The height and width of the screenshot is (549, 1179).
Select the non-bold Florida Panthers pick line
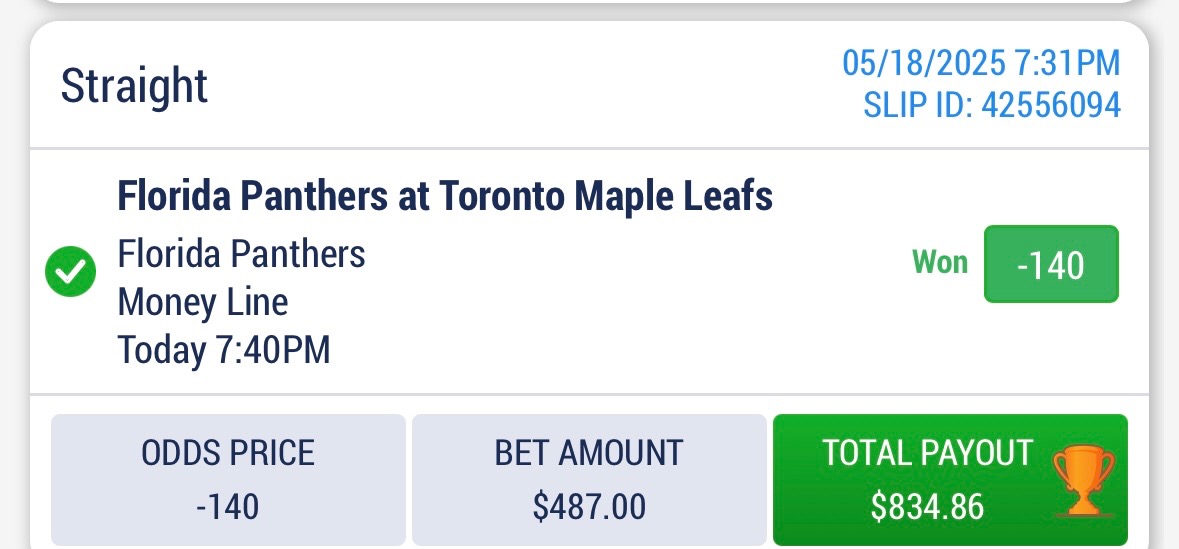click(x=241, y=254)
